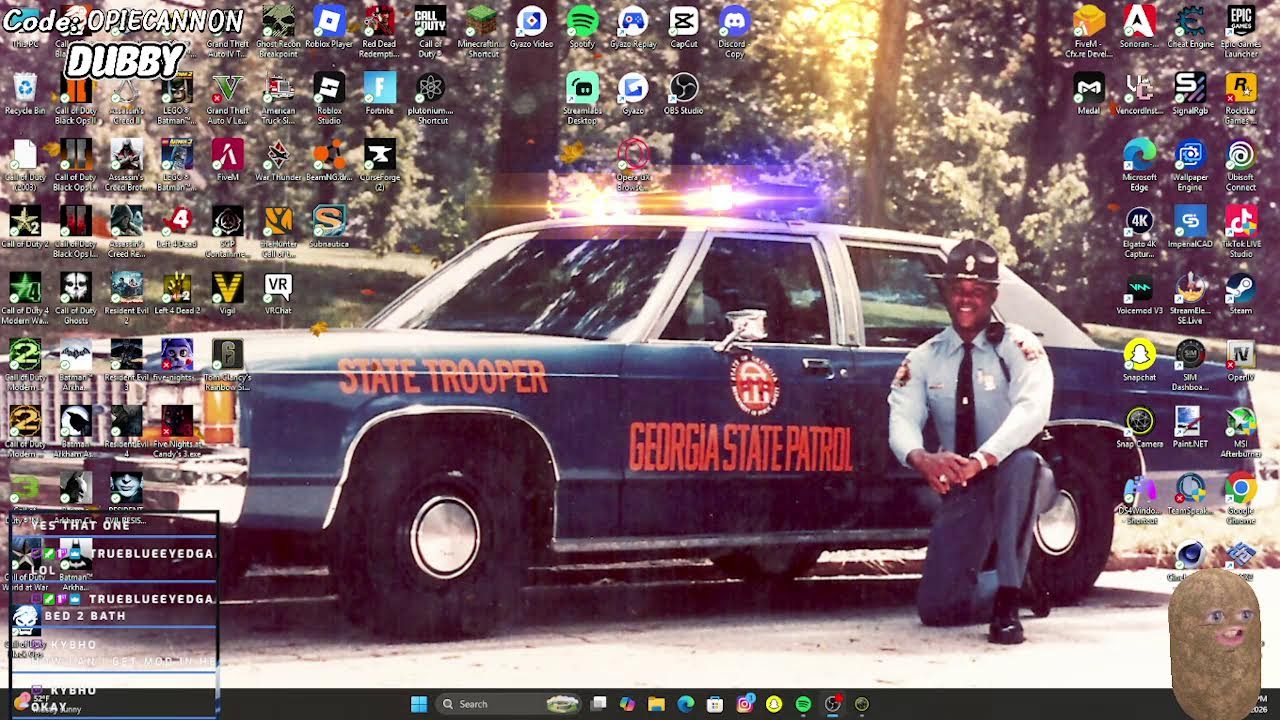Launch the Roblox Player shortcut
Screen dimensions: 1280x720
point(329,27)
